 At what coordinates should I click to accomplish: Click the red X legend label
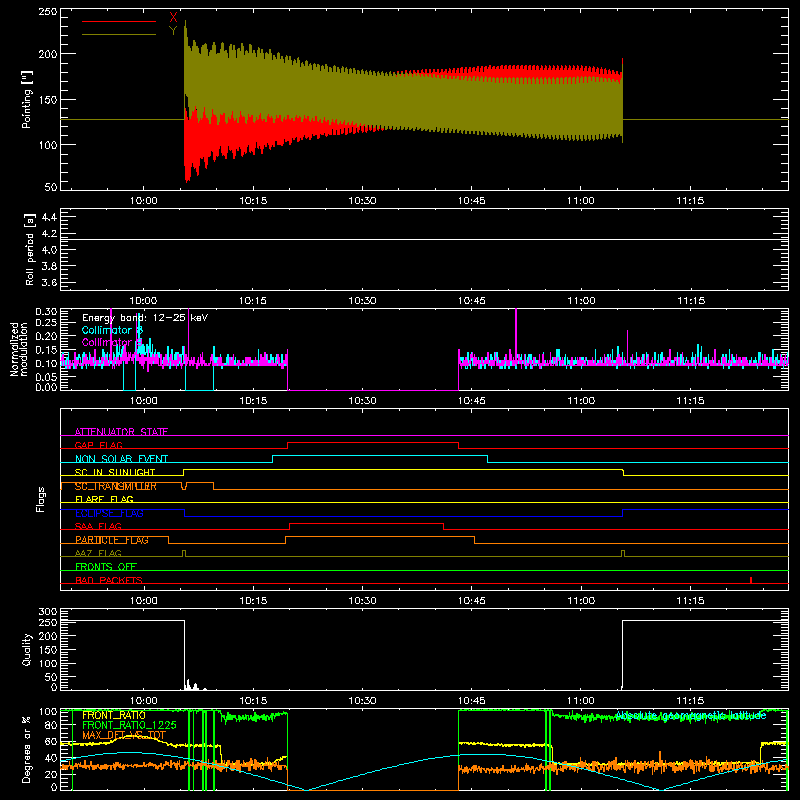(173, 18)
